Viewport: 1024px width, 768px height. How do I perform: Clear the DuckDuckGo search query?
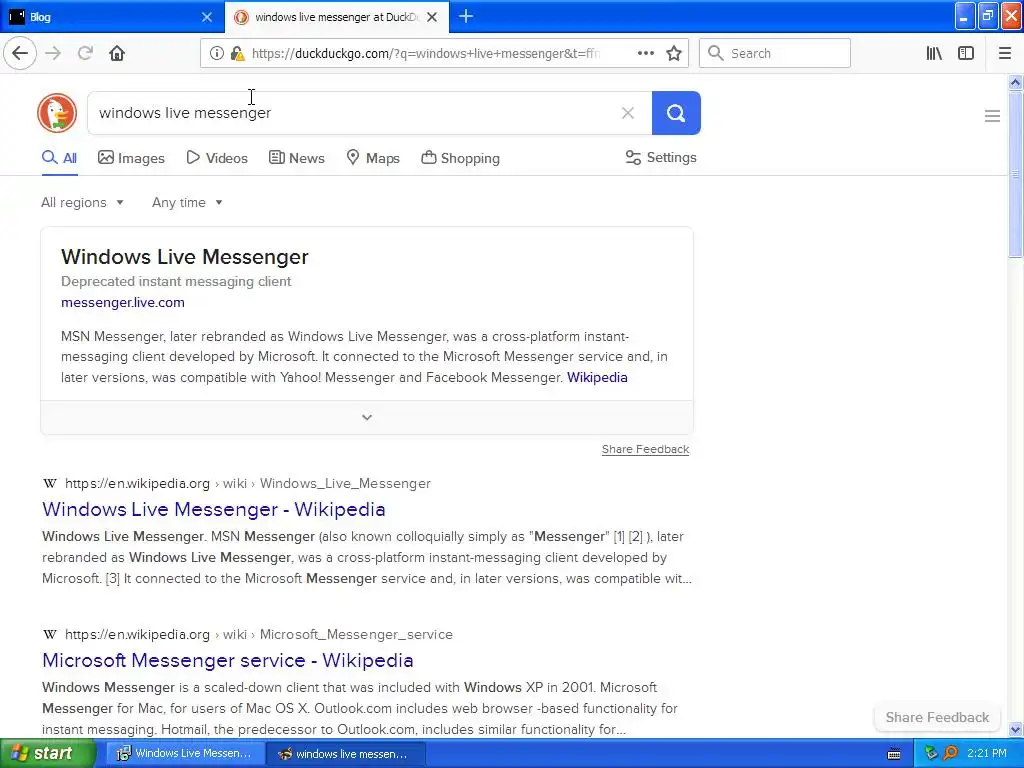tap(628, 113)
